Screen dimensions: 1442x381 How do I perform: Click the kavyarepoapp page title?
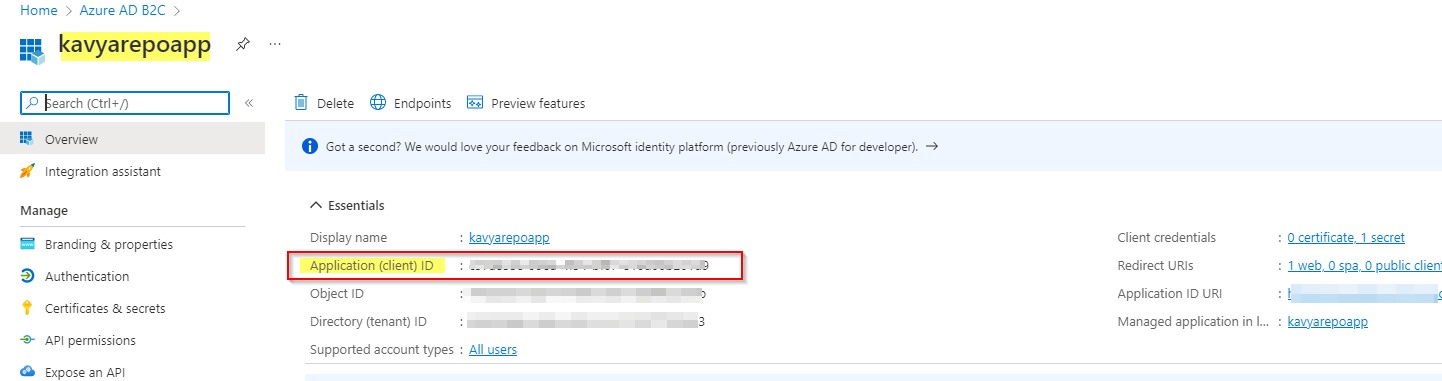click(x=135, y=46)
